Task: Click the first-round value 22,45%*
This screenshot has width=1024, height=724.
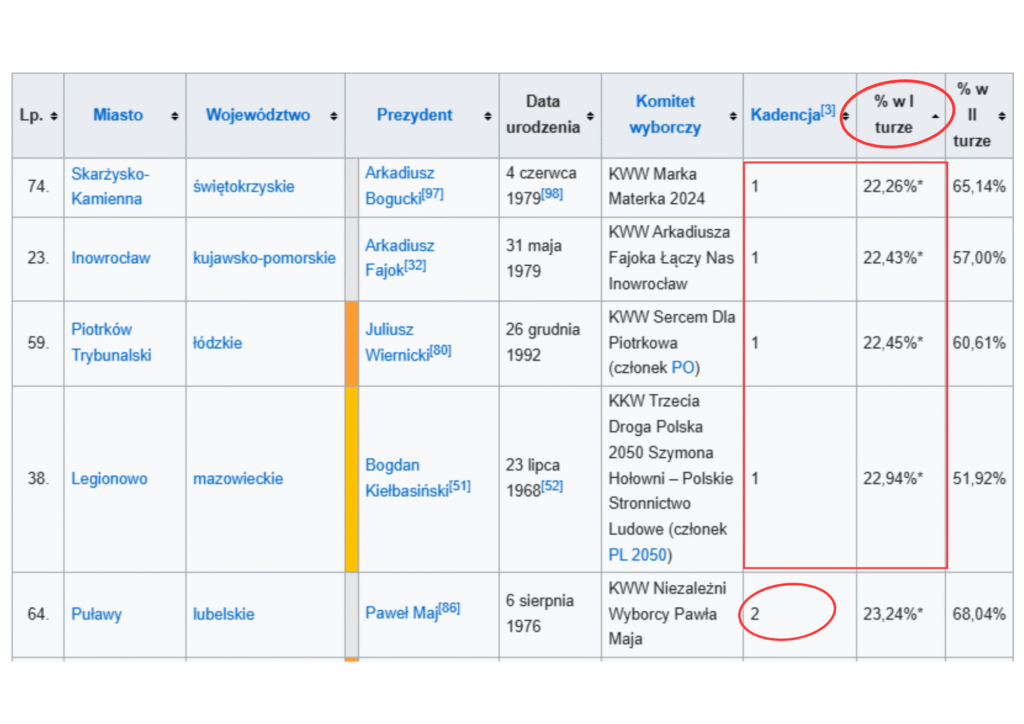Action: click(893, 343)
